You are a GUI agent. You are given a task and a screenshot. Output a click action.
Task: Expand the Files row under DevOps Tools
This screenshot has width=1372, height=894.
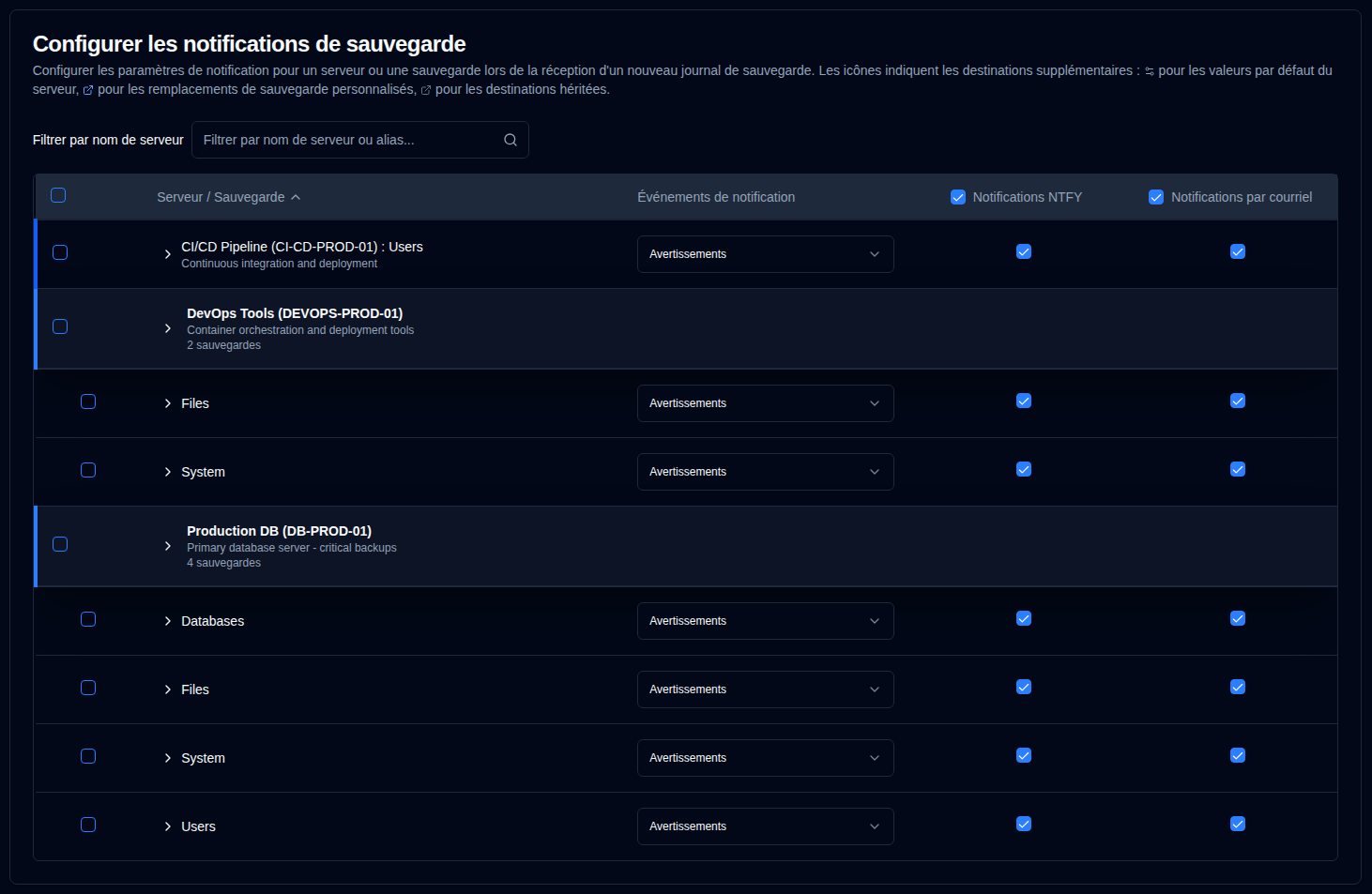pos(168,403)
